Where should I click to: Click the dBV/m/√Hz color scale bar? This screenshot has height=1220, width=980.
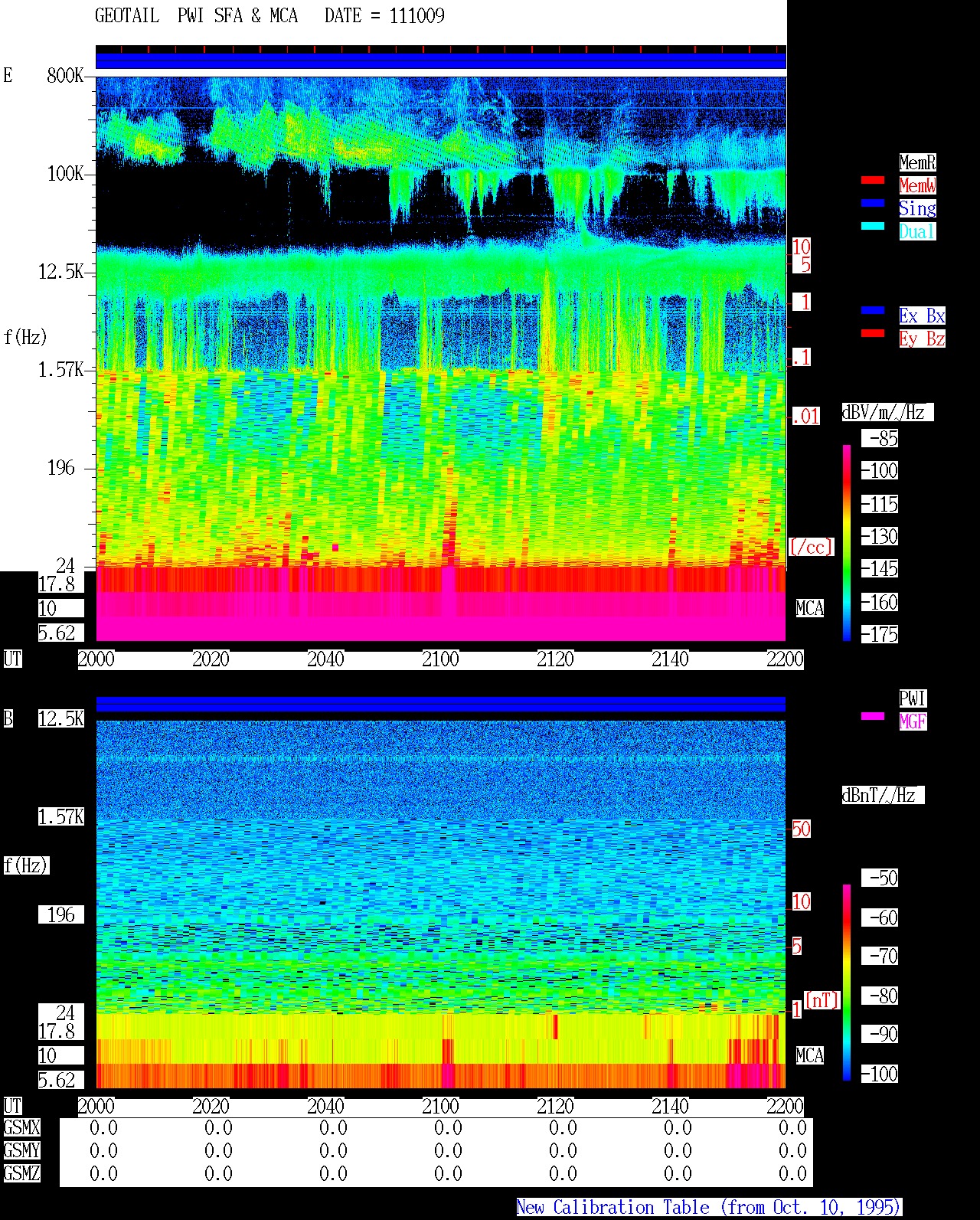click(847, 542)
